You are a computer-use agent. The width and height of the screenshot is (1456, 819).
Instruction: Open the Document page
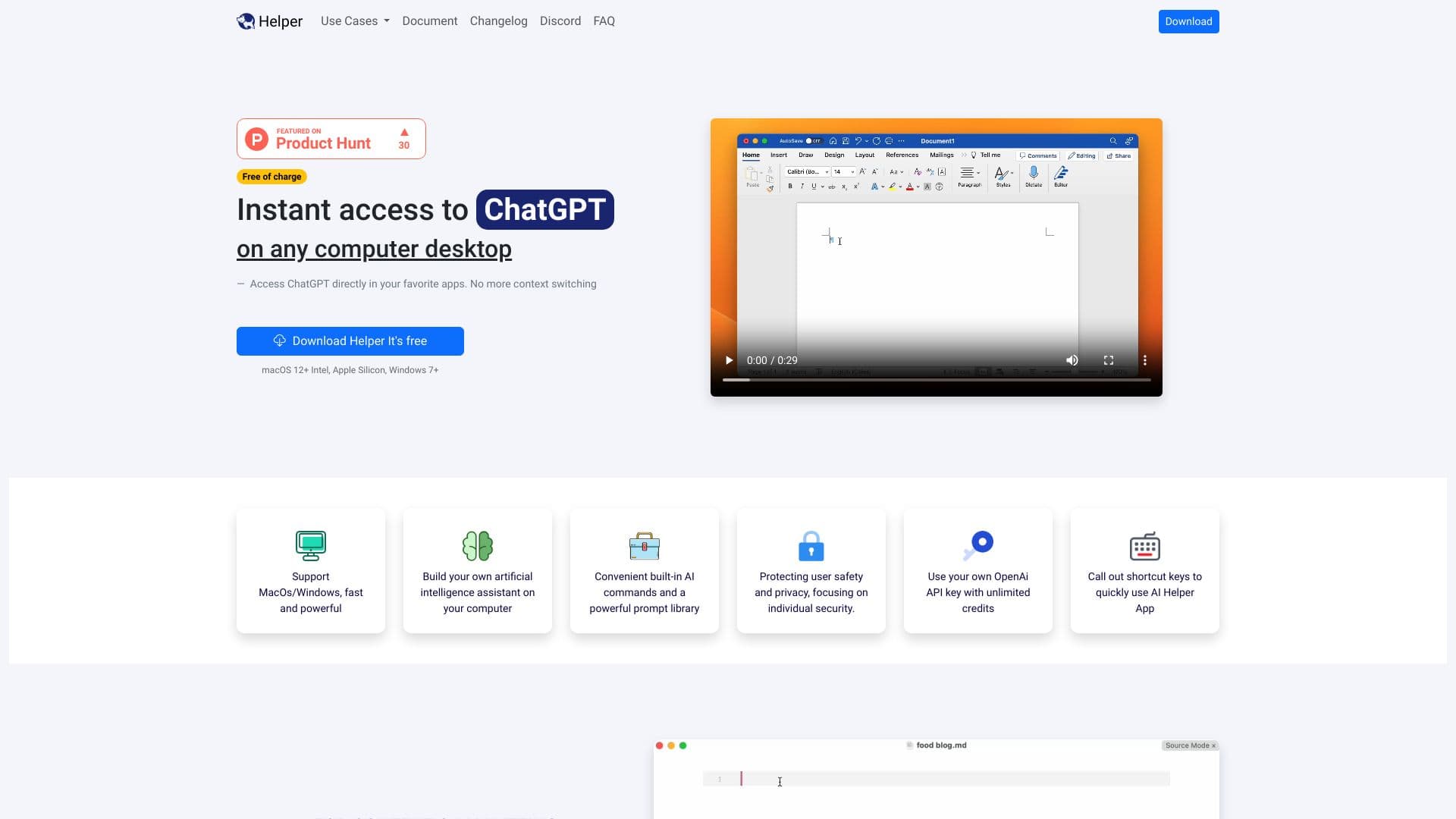[x=429, y=21]
